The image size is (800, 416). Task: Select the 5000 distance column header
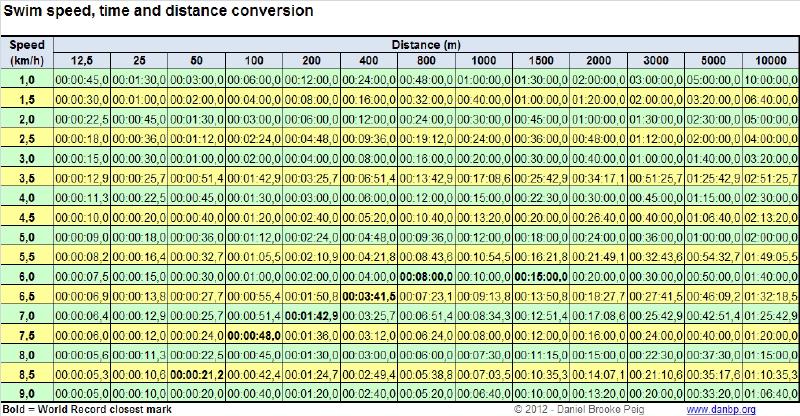713,60
